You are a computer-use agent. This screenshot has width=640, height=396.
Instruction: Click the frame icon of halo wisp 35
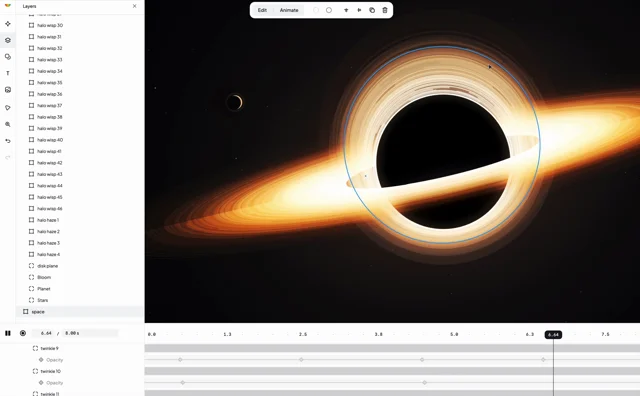click(31, 82)
